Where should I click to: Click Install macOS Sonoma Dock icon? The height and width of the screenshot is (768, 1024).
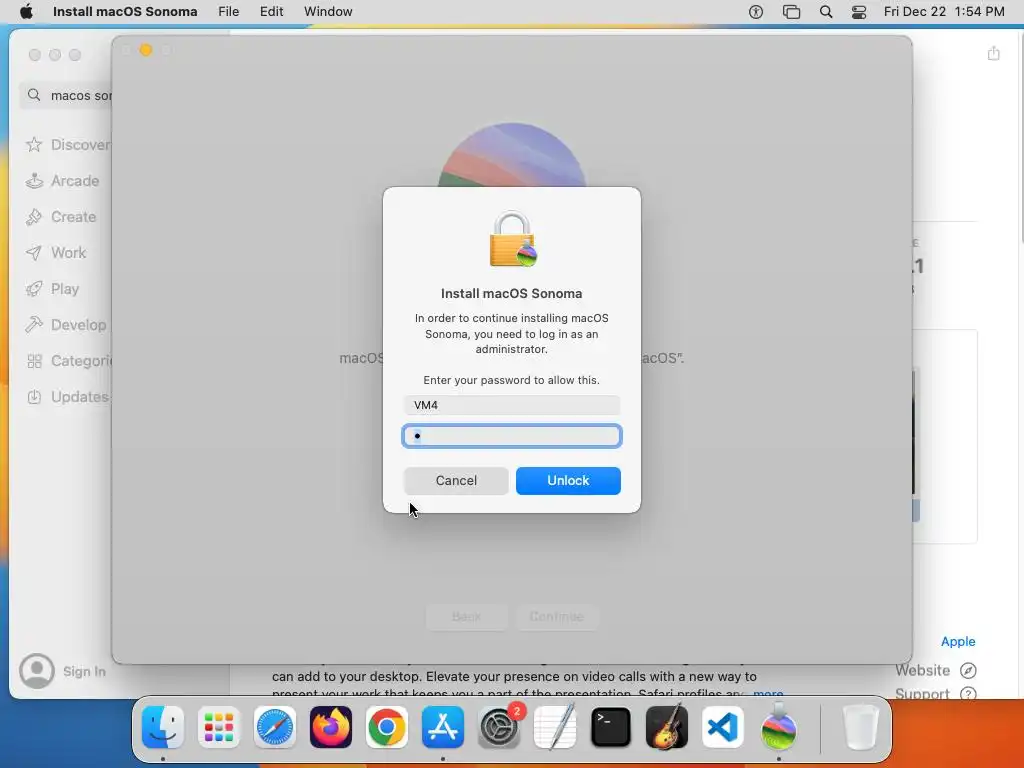[x=778, y=727]
